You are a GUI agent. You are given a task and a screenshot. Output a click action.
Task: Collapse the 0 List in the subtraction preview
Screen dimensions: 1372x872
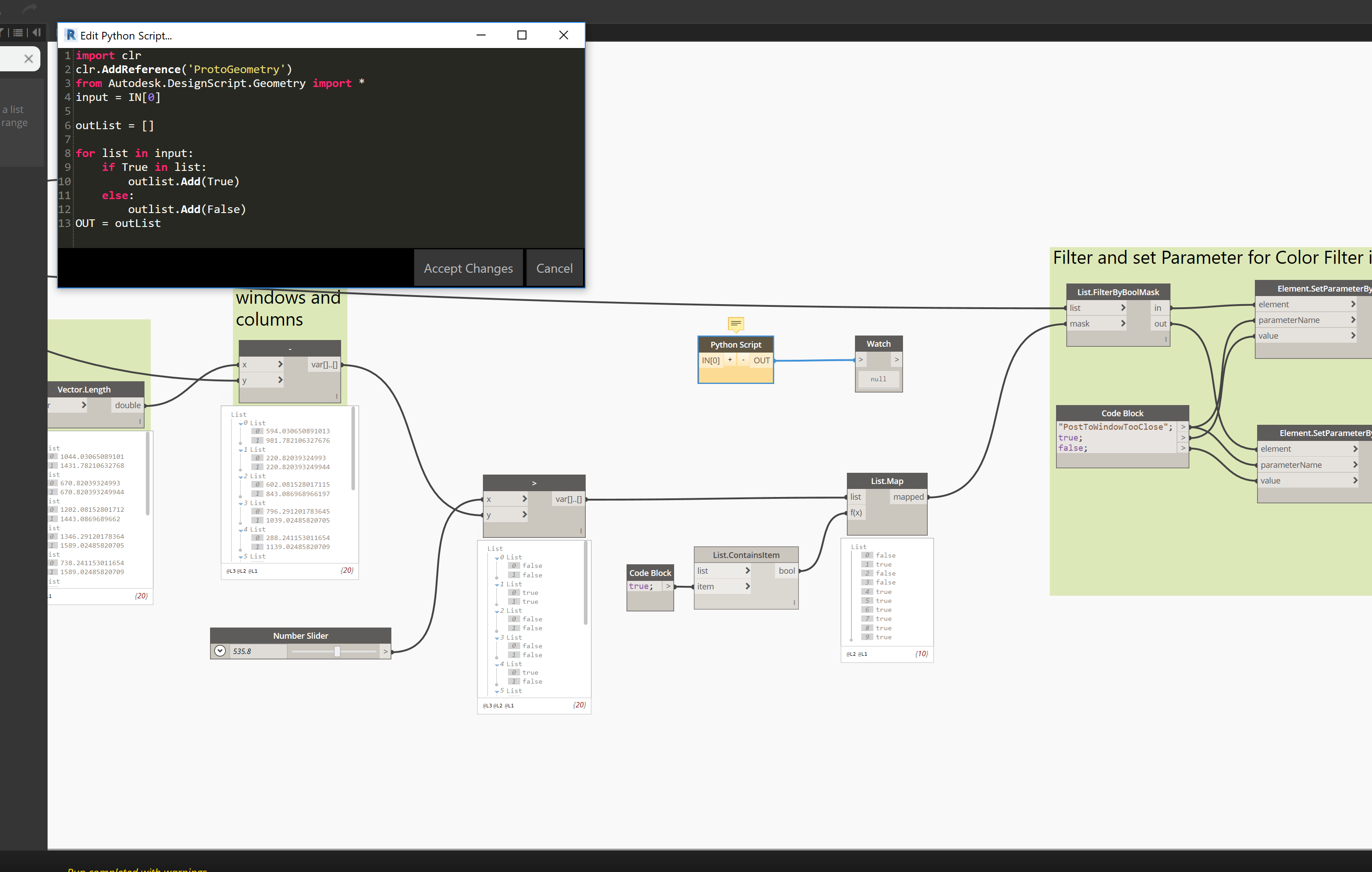tap(241, 424)
